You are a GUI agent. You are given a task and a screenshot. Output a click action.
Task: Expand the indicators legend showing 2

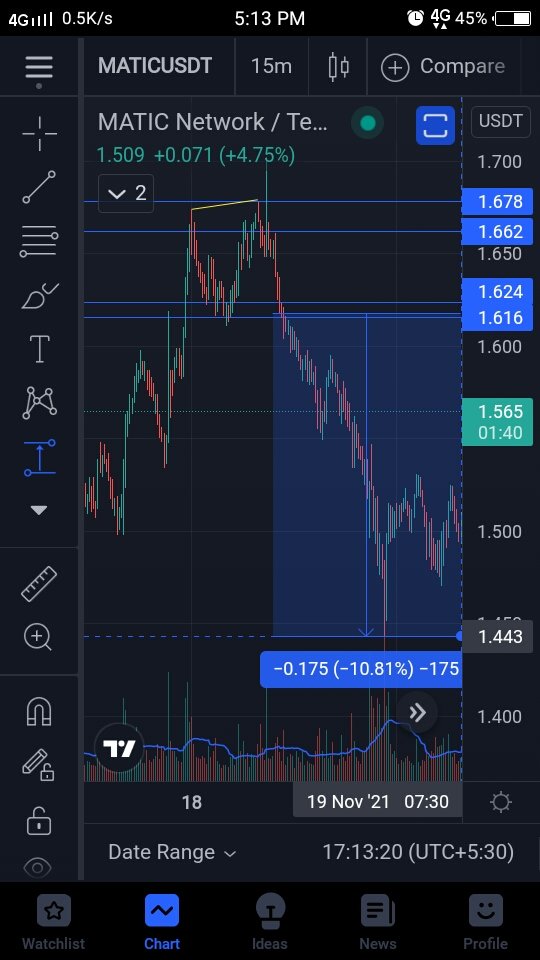[x=126, y=193]
